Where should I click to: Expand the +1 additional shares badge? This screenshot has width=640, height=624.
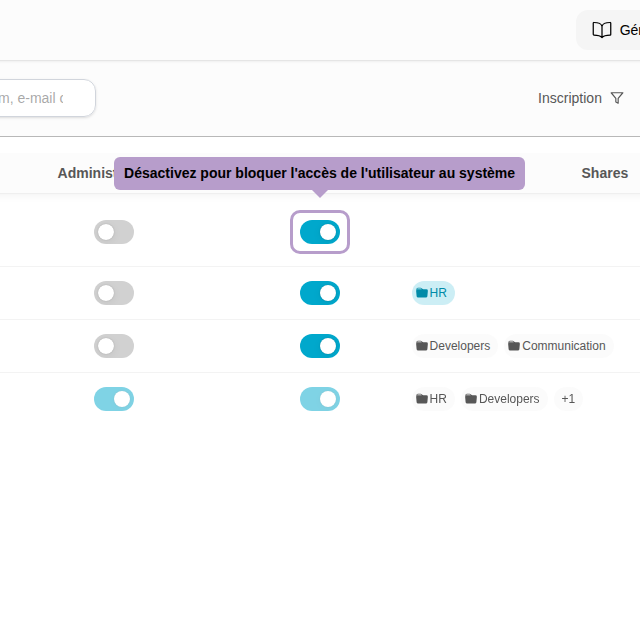pos(568,399)
